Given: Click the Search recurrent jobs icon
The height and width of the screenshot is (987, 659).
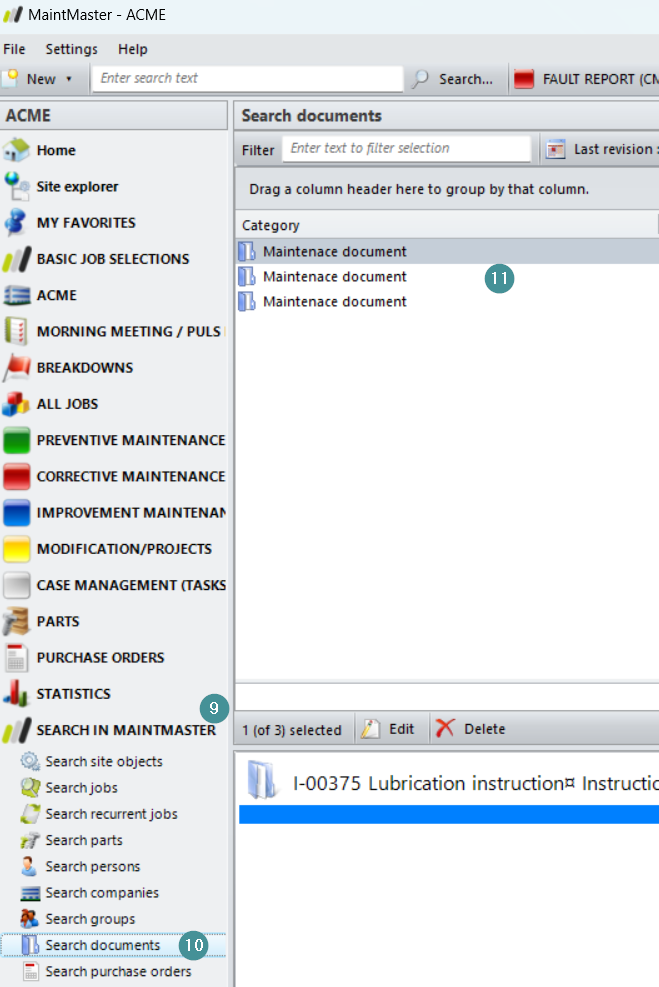Looking at the screenshot, I should (30, 814).
